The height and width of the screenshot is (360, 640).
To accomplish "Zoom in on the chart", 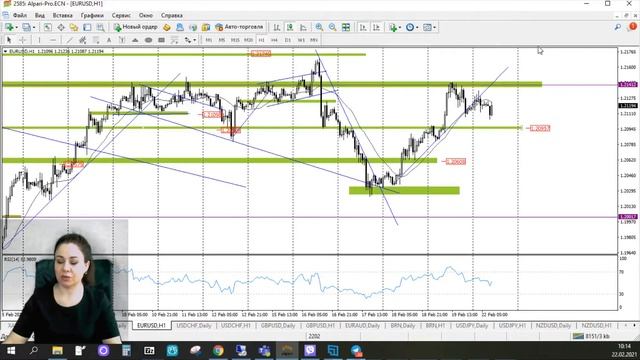I will (x=319, y=27).
